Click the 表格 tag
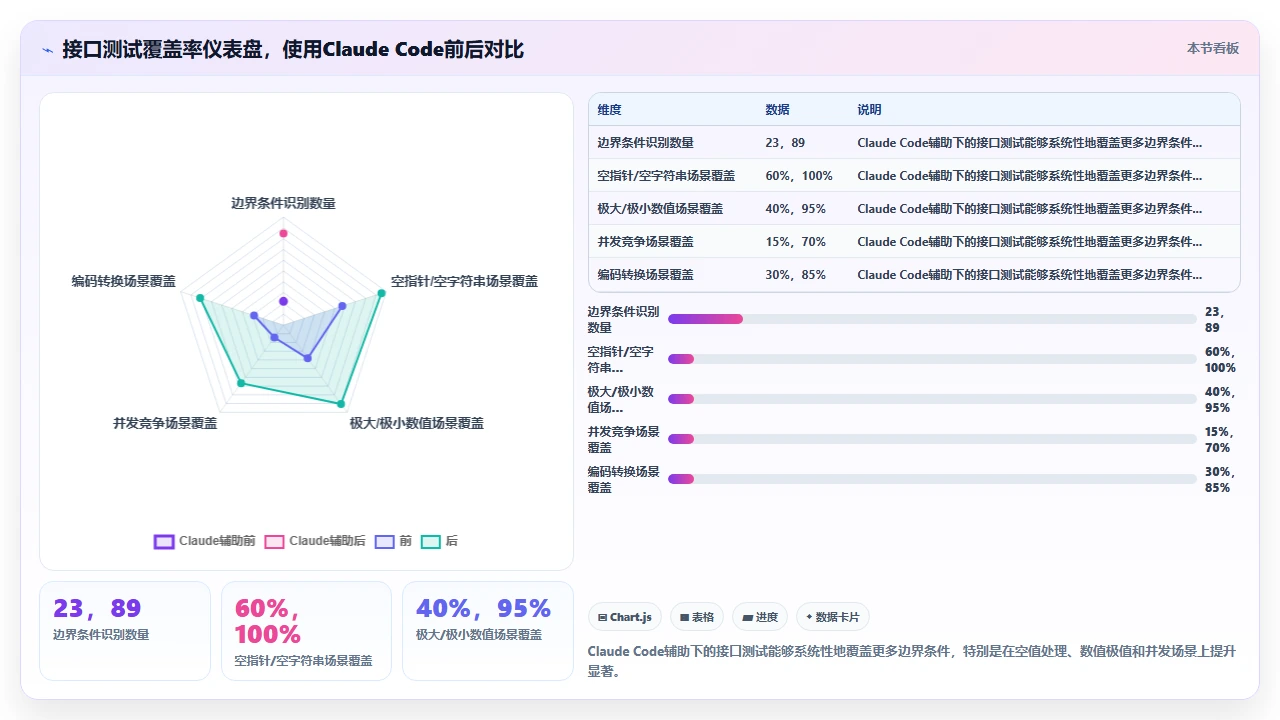This screenshot has width=1280, height=720. point(697,617)
